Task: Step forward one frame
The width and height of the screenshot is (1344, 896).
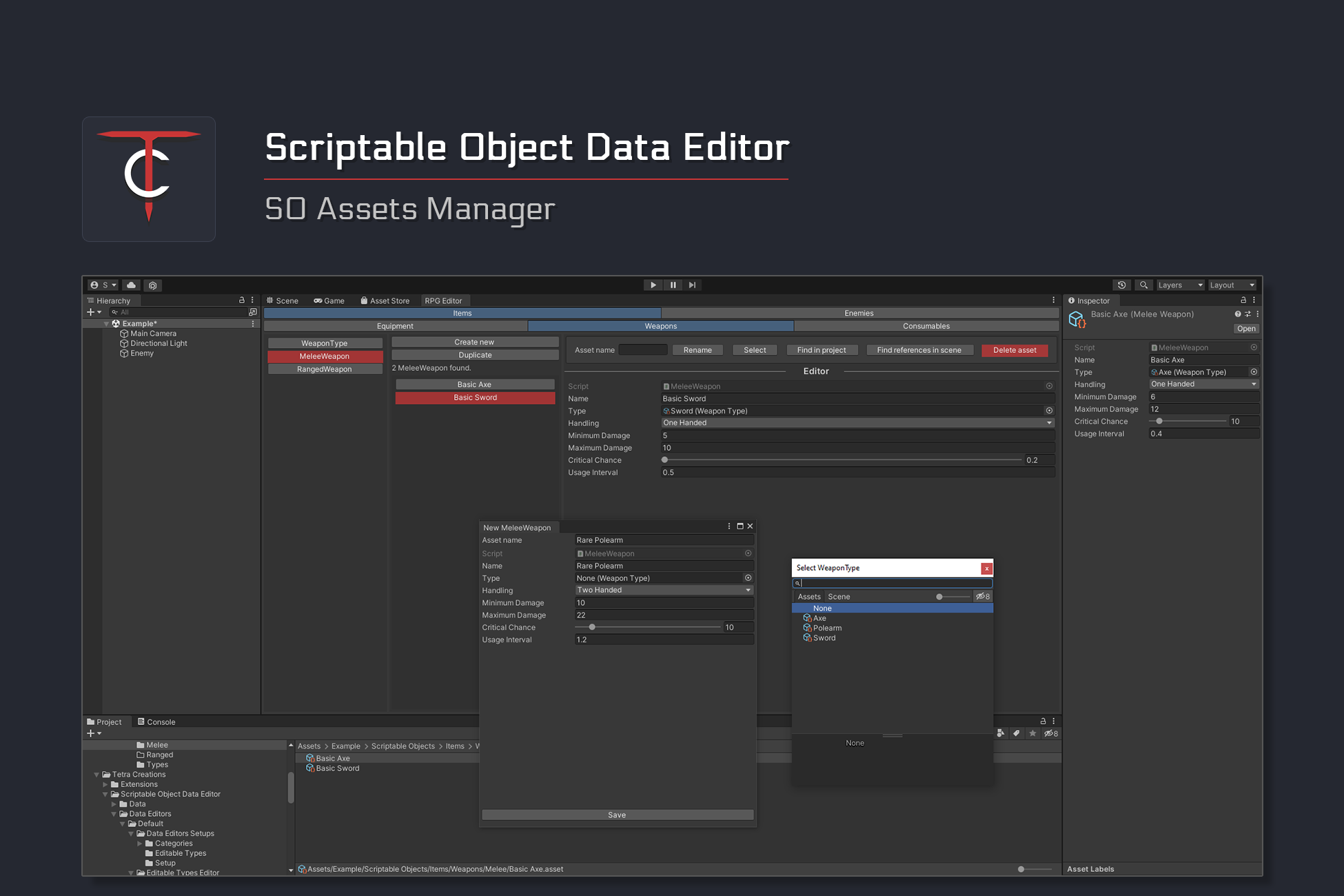Action: coord(693,285)
